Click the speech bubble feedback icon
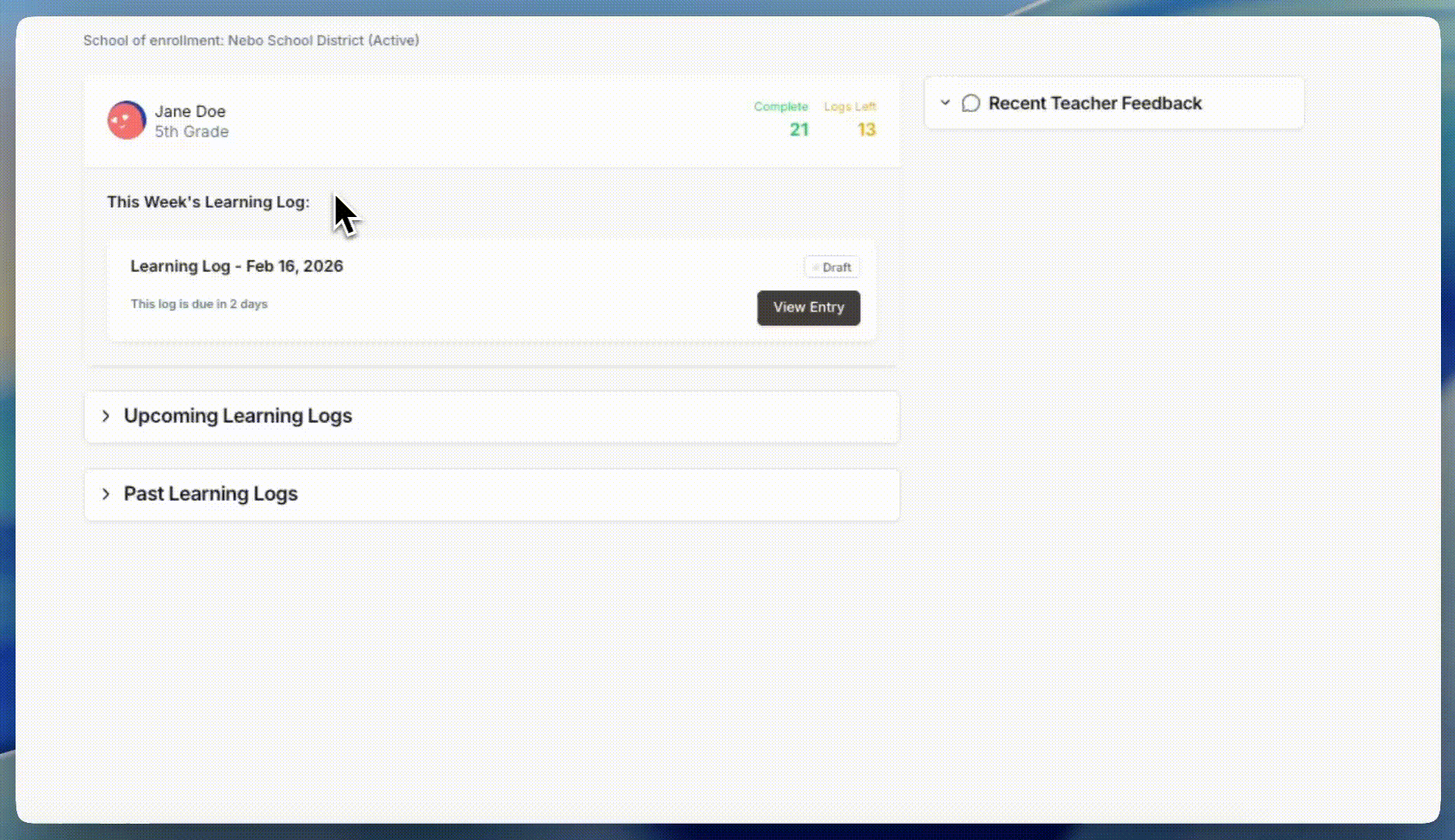This screenshot has height=840, width=1455. [x=970, y=103]
